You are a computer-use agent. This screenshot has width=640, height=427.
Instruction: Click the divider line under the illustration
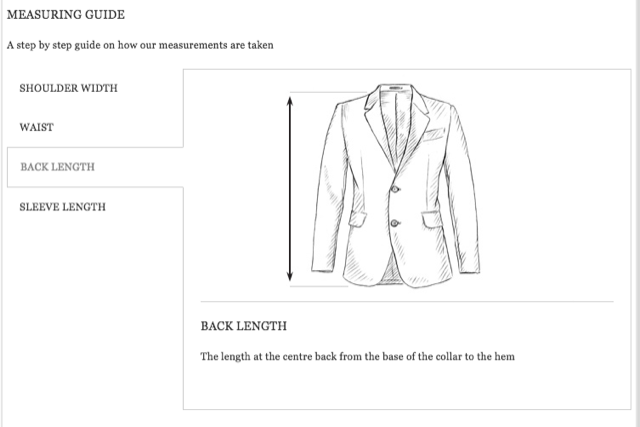point(407,302)
